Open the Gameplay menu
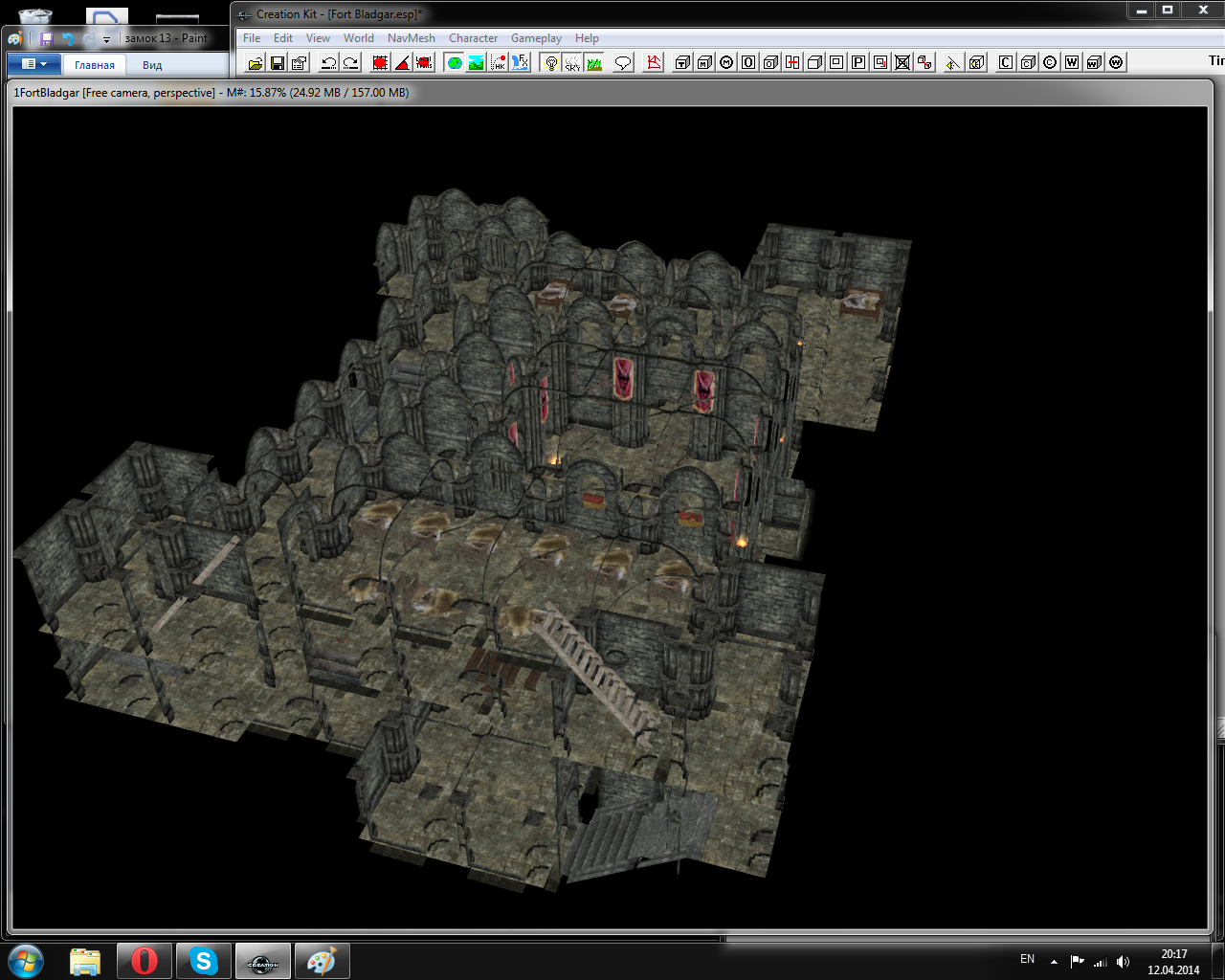Image resolution: width=1225 pixels, height=980 pixels. point(536,38)
